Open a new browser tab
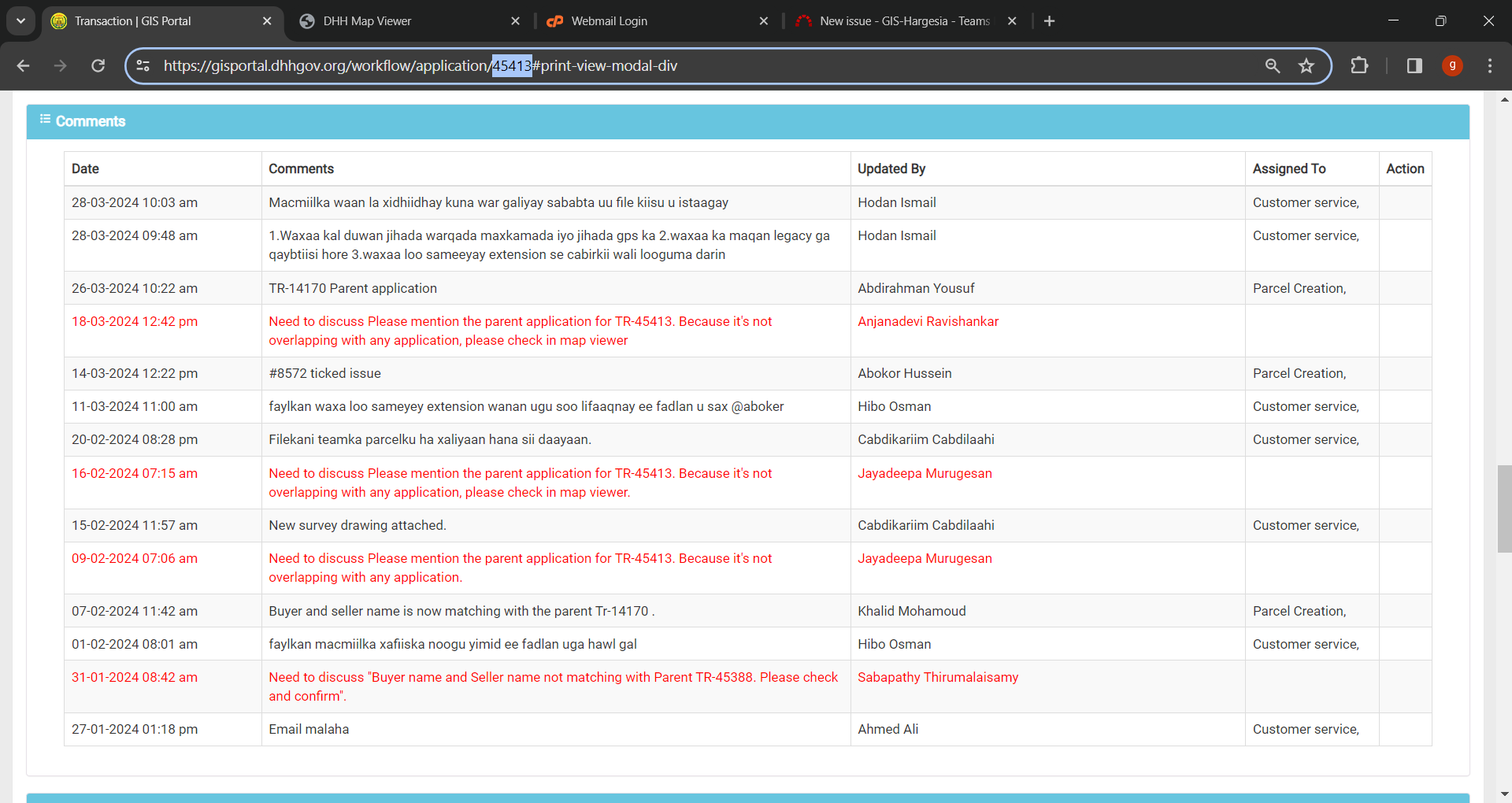The image size is (1512, 803). tap(1050, 21)
